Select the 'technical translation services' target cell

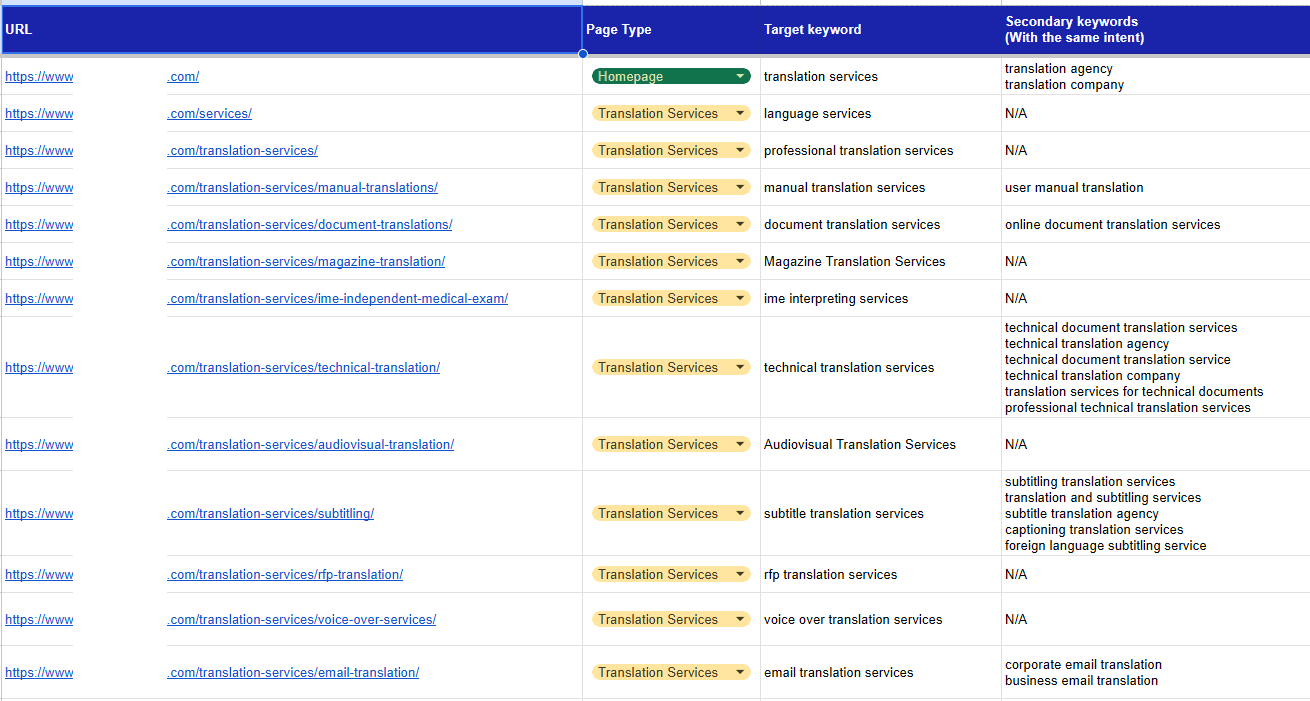point(881,367)
